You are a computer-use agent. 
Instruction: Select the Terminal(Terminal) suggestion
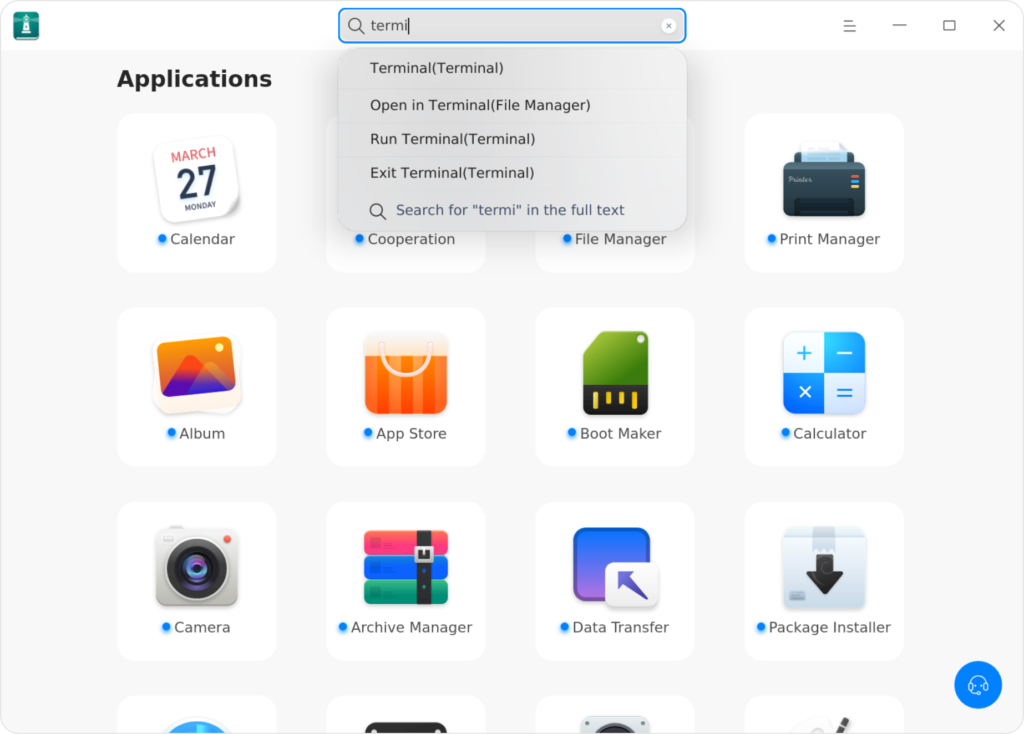tap(436, 68)
